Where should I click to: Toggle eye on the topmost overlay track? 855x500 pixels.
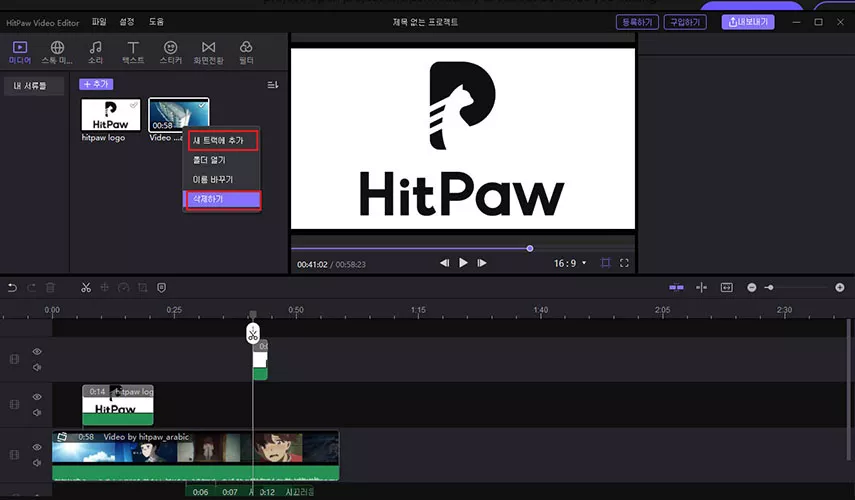click(x=37, y=352)
